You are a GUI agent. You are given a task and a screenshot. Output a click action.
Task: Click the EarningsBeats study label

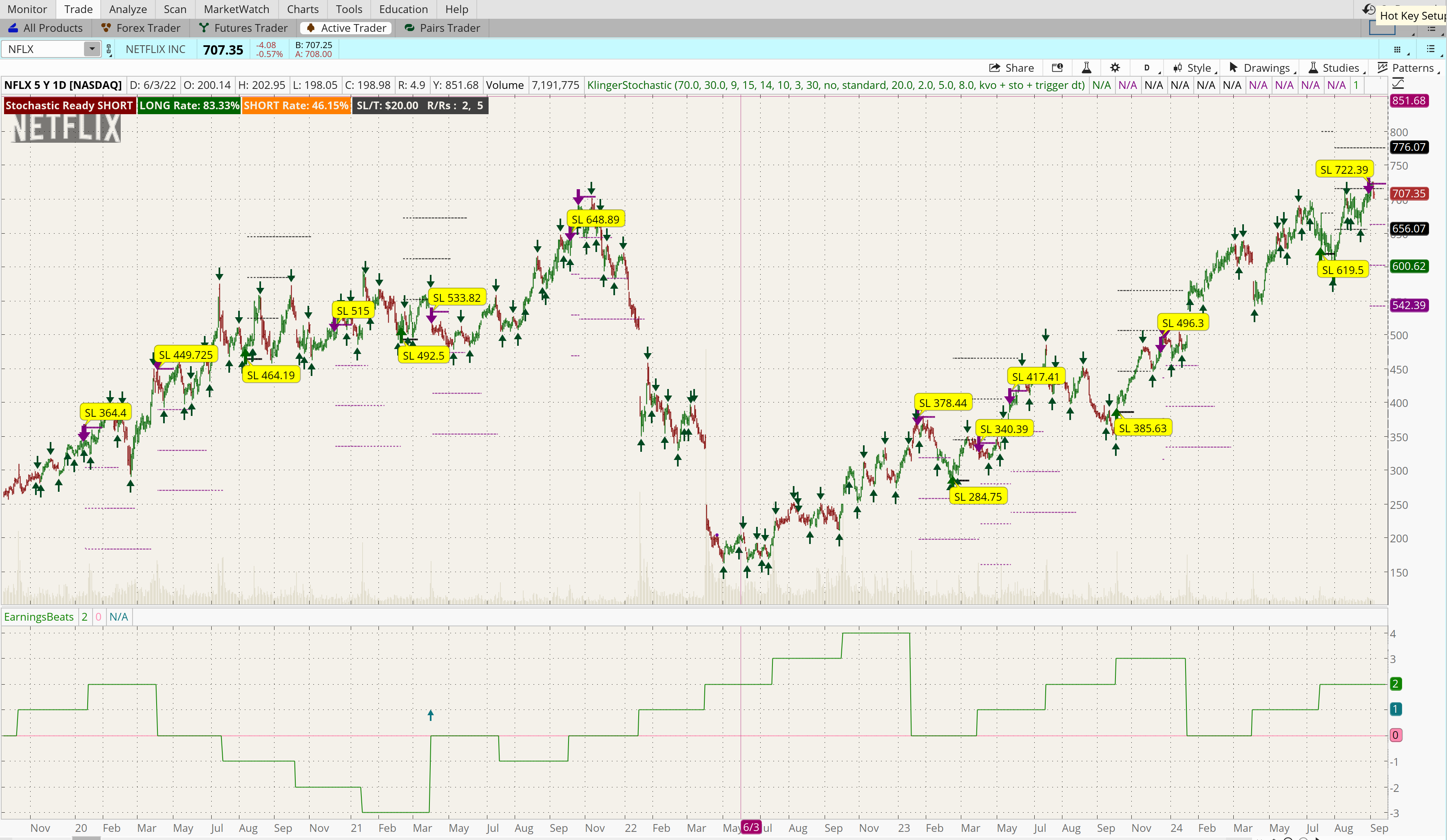(39, 617)
